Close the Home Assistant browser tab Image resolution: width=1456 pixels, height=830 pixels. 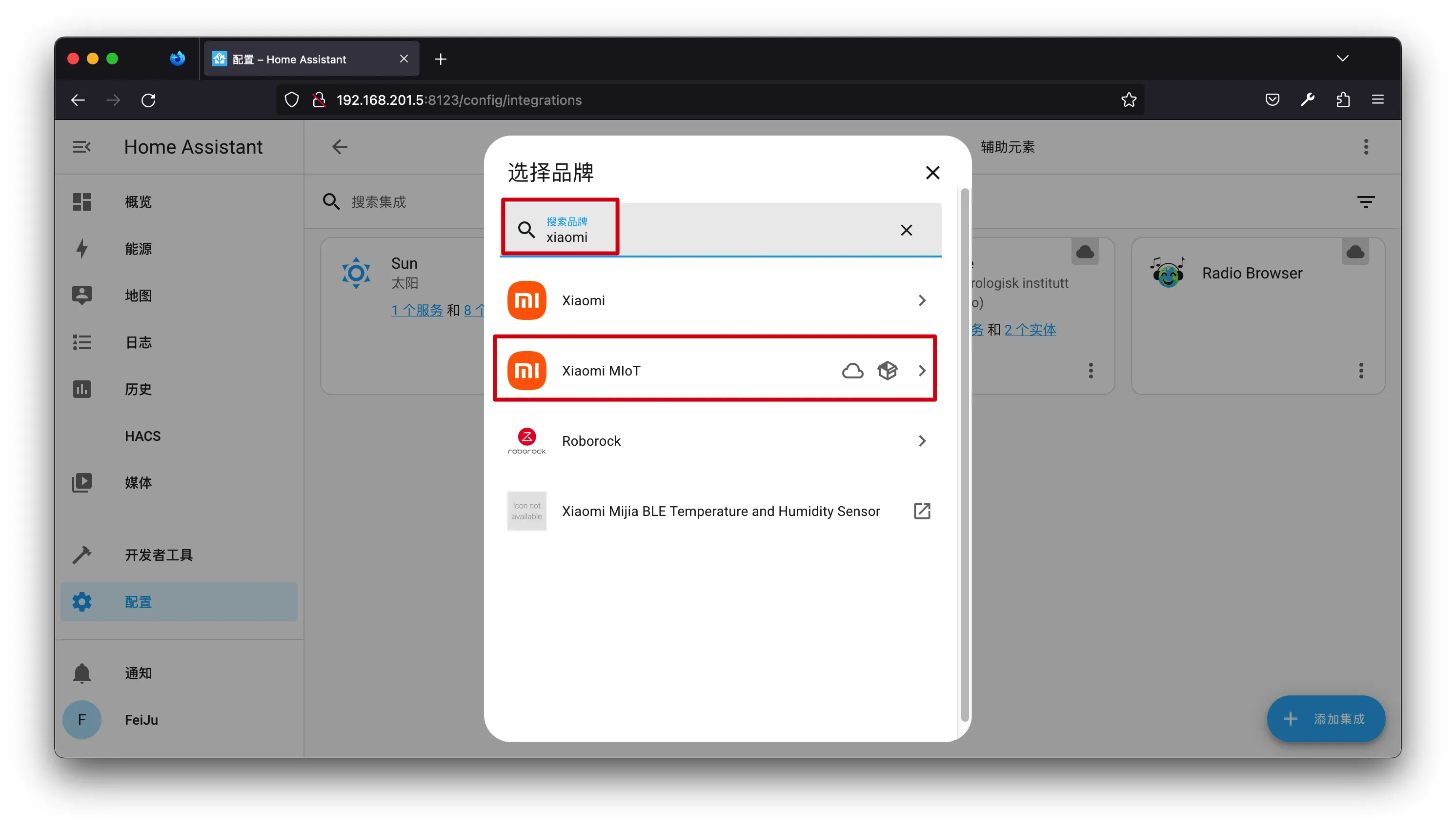404,59
